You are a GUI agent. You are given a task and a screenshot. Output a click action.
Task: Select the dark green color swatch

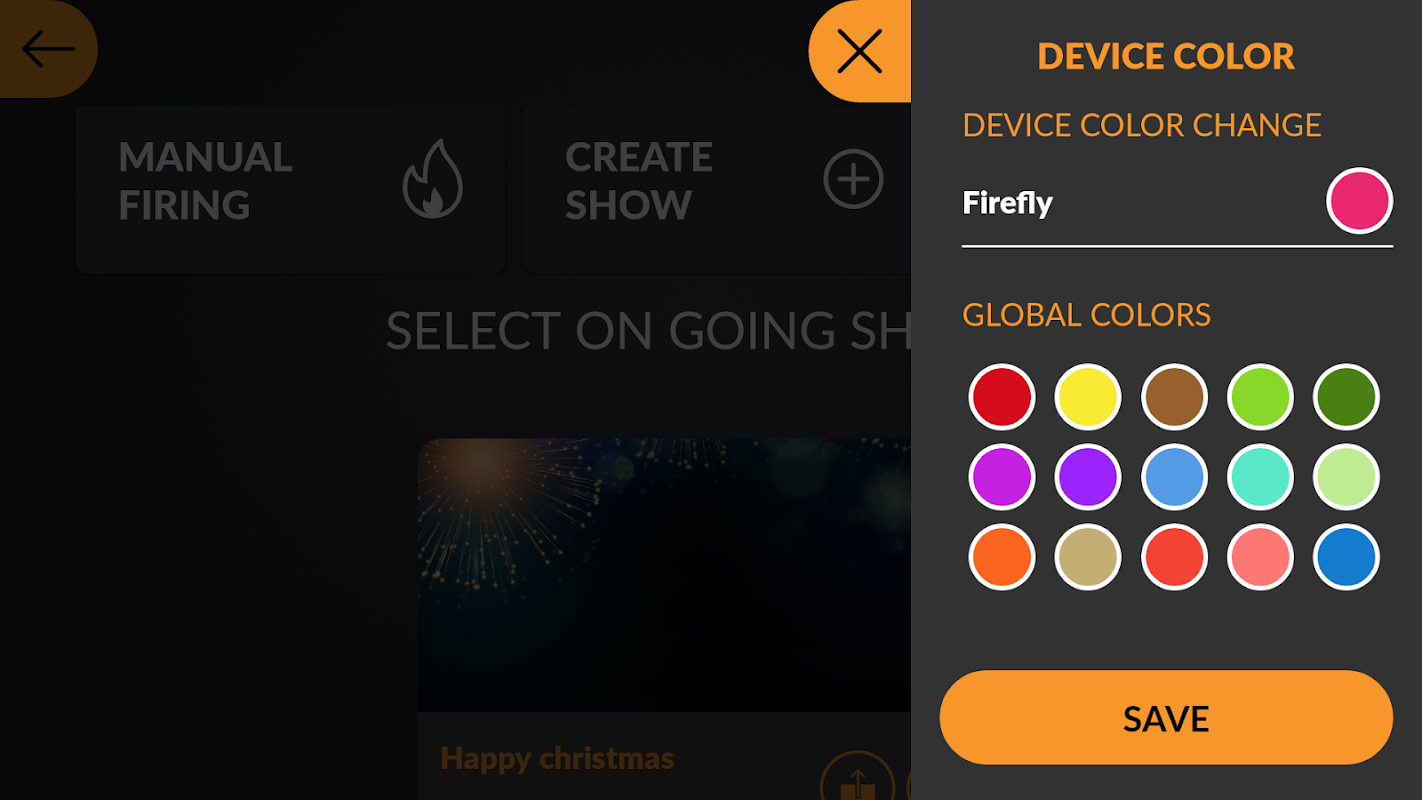1346,397
